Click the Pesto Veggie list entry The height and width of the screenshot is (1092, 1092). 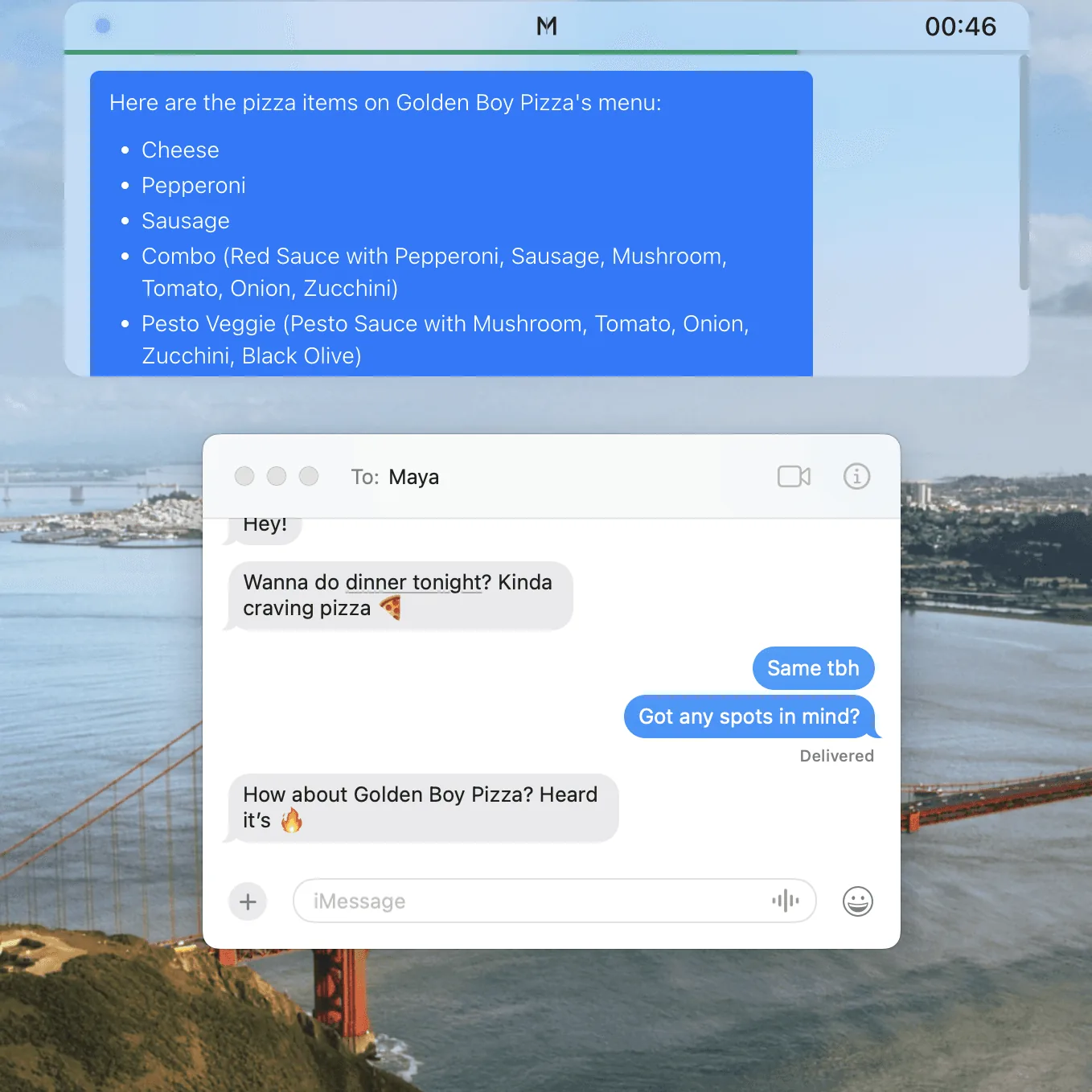pyautogui.click(x=445, y=340)
